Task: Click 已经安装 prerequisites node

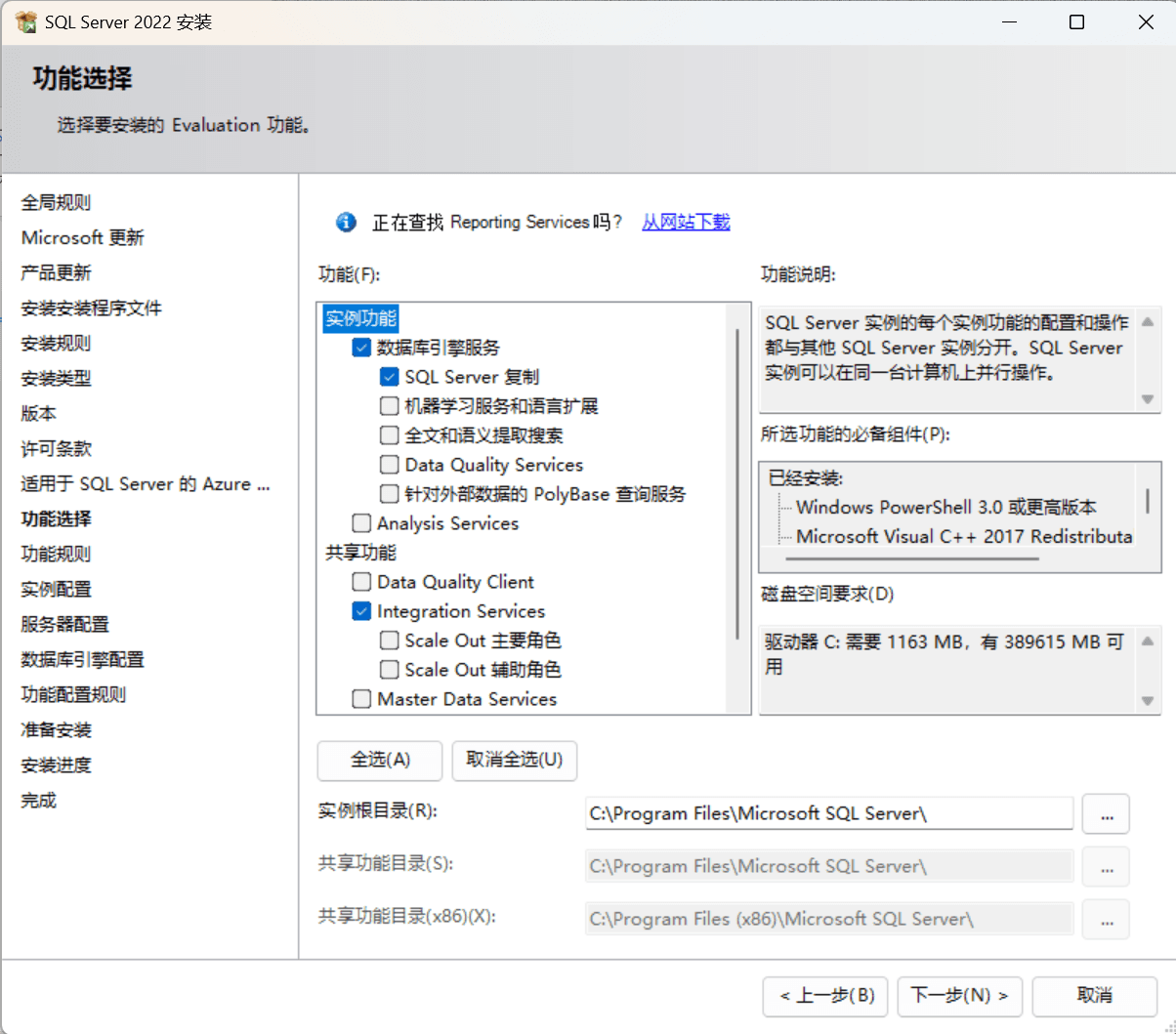Action: tap(806, 478)
